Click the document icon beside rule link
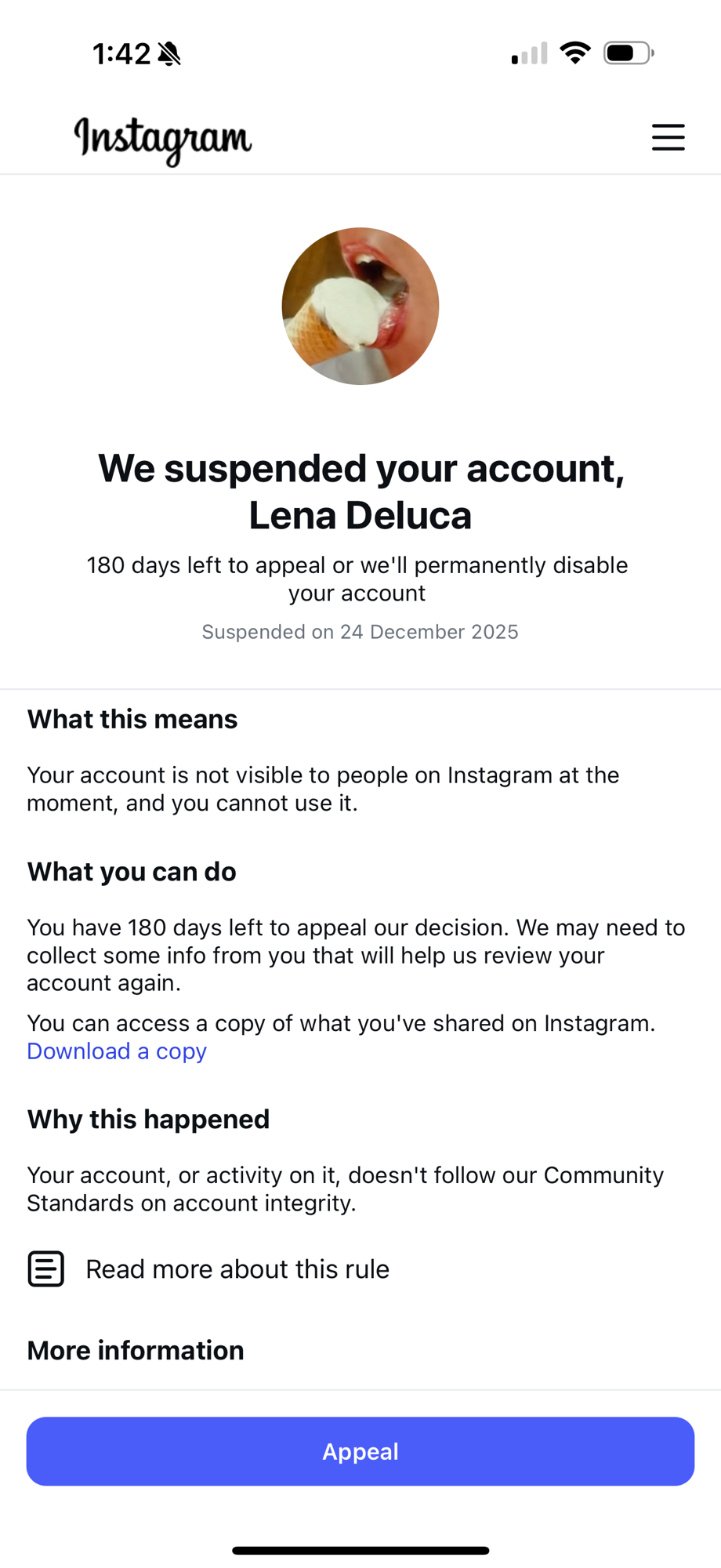 pos(46,1269)
